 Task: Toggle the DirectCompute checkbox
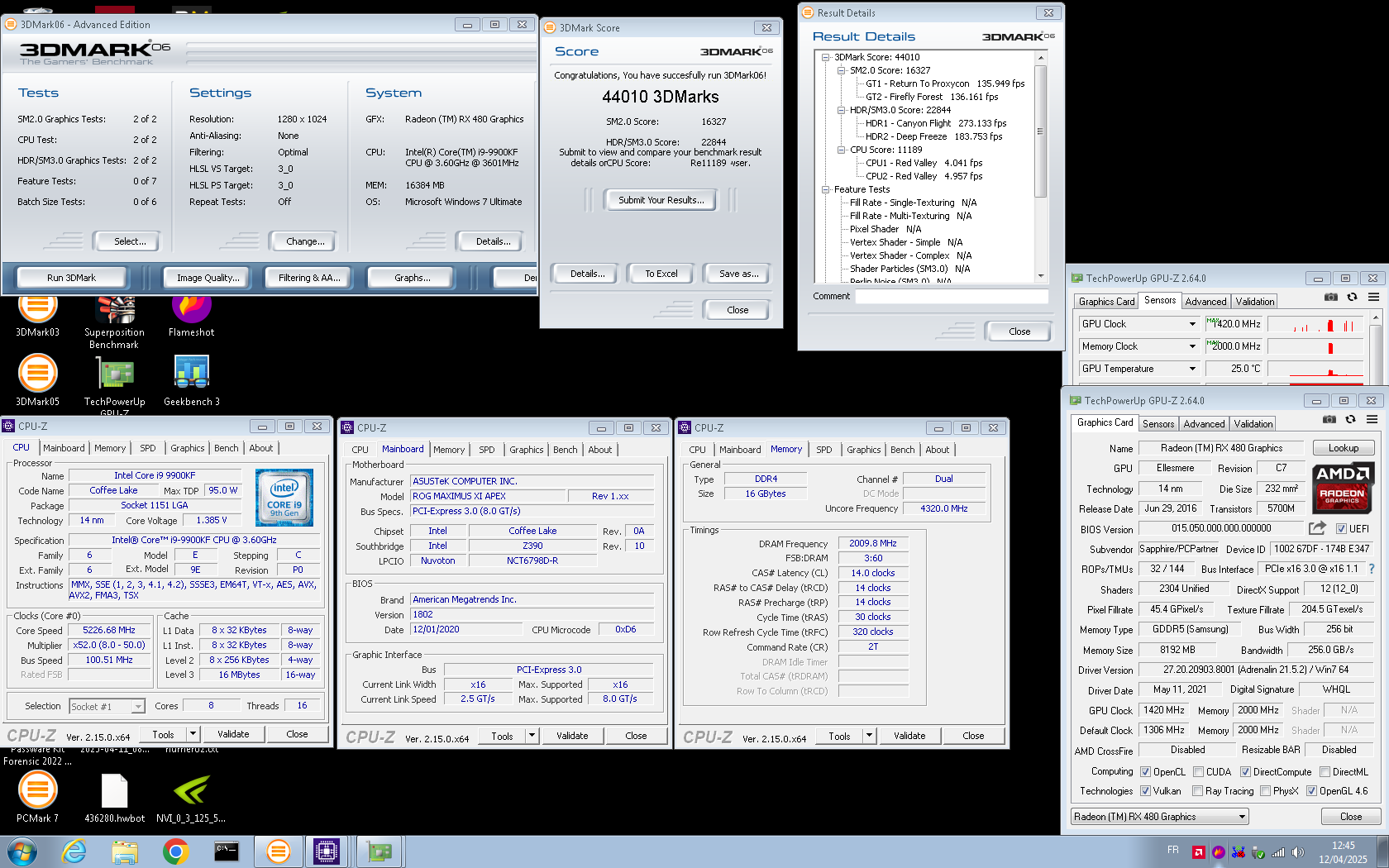tap(1245, 772)
